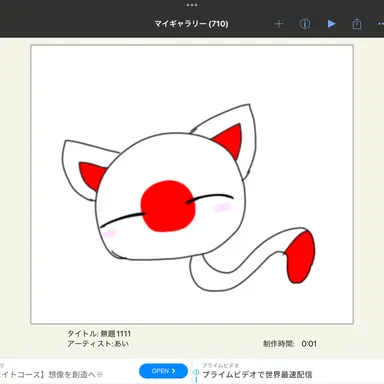384x384 pixels.
Task: Click the ad info icon beside プライムビデオ
Action: (196, 372)
